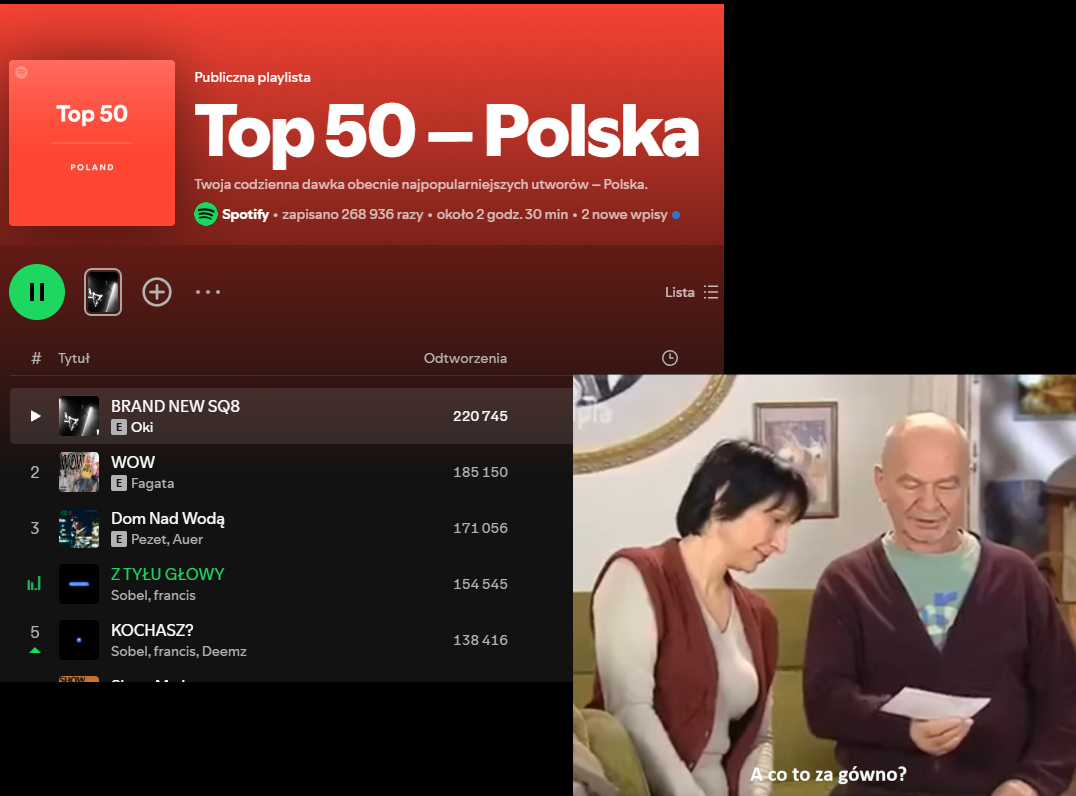Click the Odtworzenia column header

(x=465, y=358)
